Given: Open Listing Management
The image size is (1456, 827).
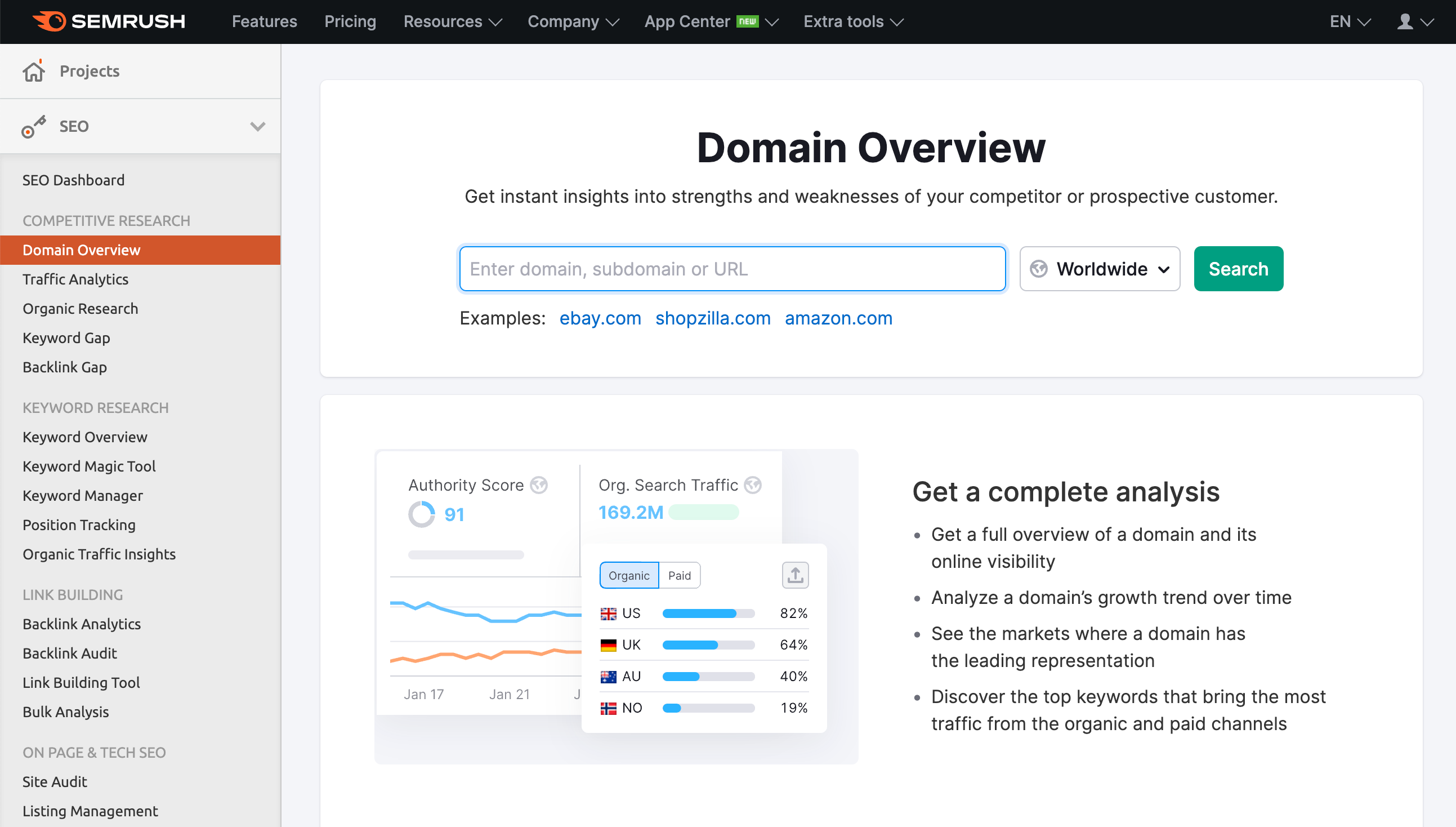Looking at the screenshot, I should click(x=90, y=811).
